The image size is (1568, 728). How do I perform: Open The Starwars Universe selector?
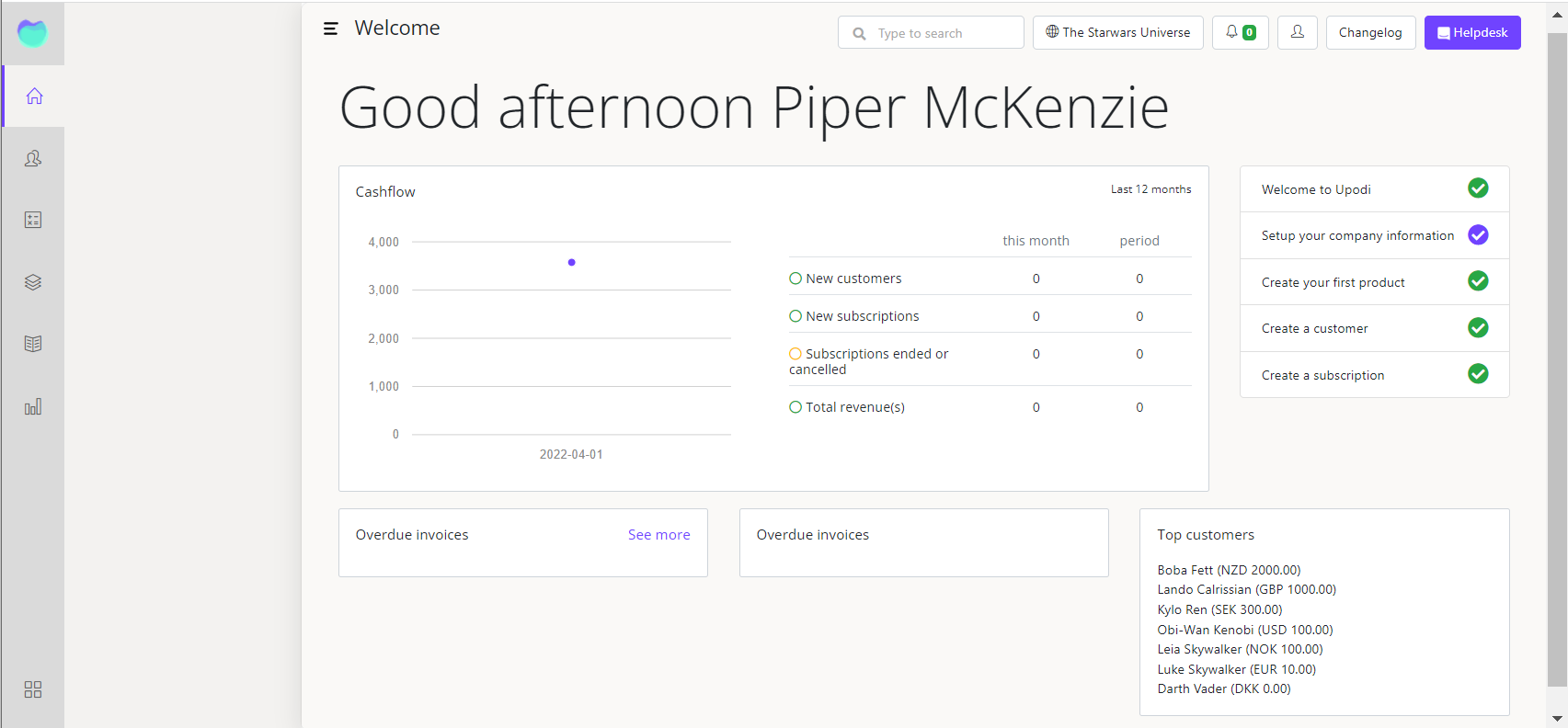click(x=1117, y=32)
